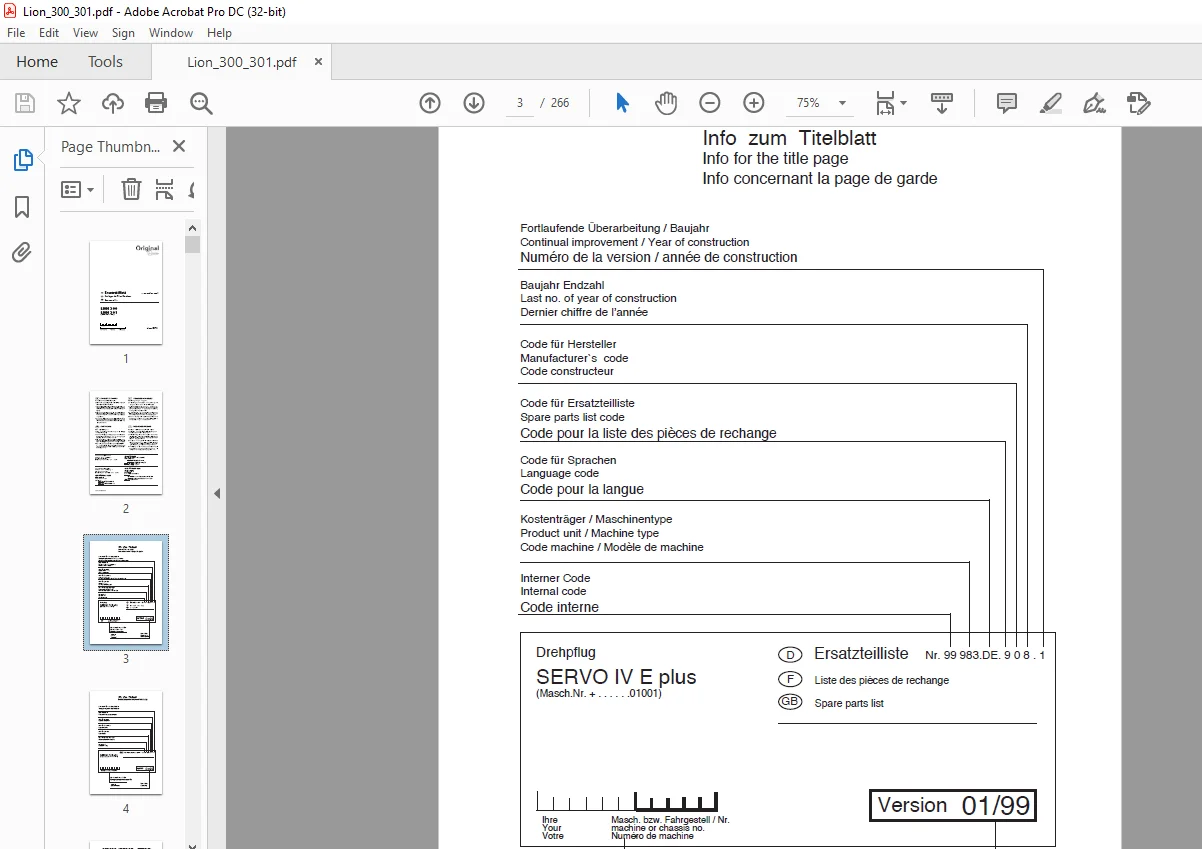Viewport: 1202px width, 849px height.
Task: Add a comment with the sticky note icon
Action: [x=1007, y=103]
